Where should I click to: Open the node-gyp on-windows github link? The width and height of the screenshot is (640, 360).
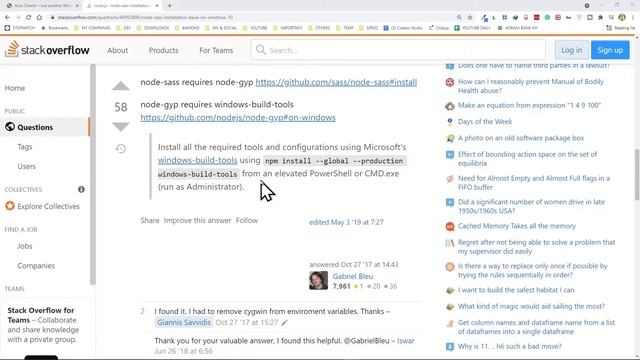[238, 118]
